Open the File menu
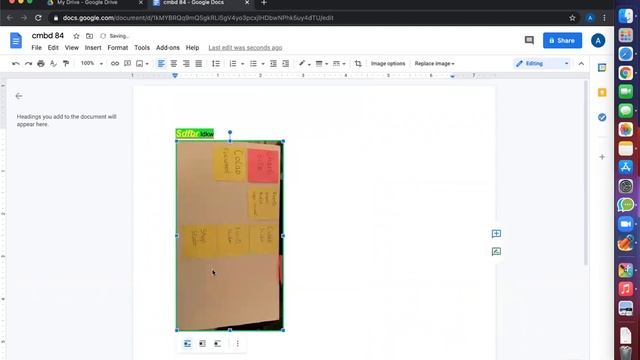 tap(36, 48)
